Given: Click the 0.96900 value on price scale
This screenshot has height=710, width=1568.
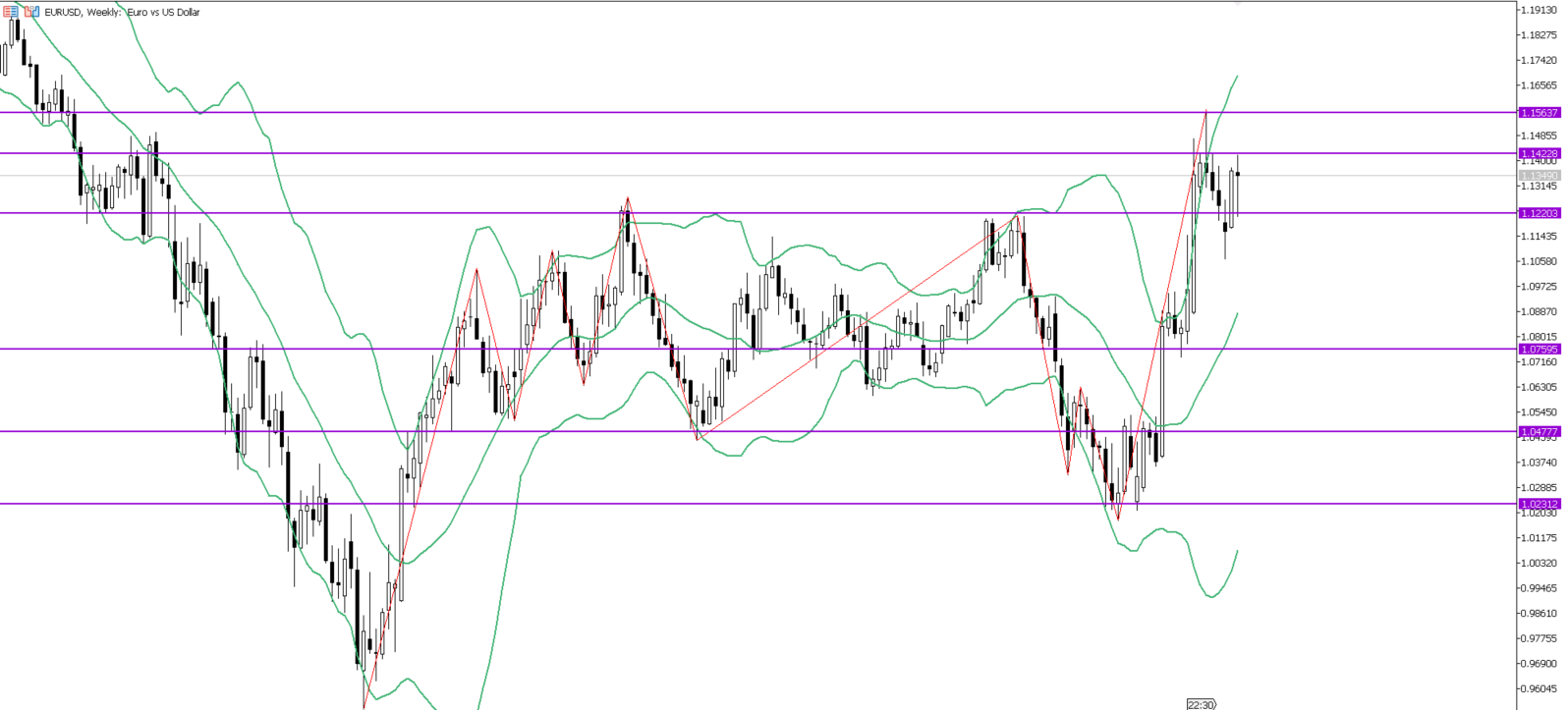Looking at the screenshot, I should (1540, 664).
